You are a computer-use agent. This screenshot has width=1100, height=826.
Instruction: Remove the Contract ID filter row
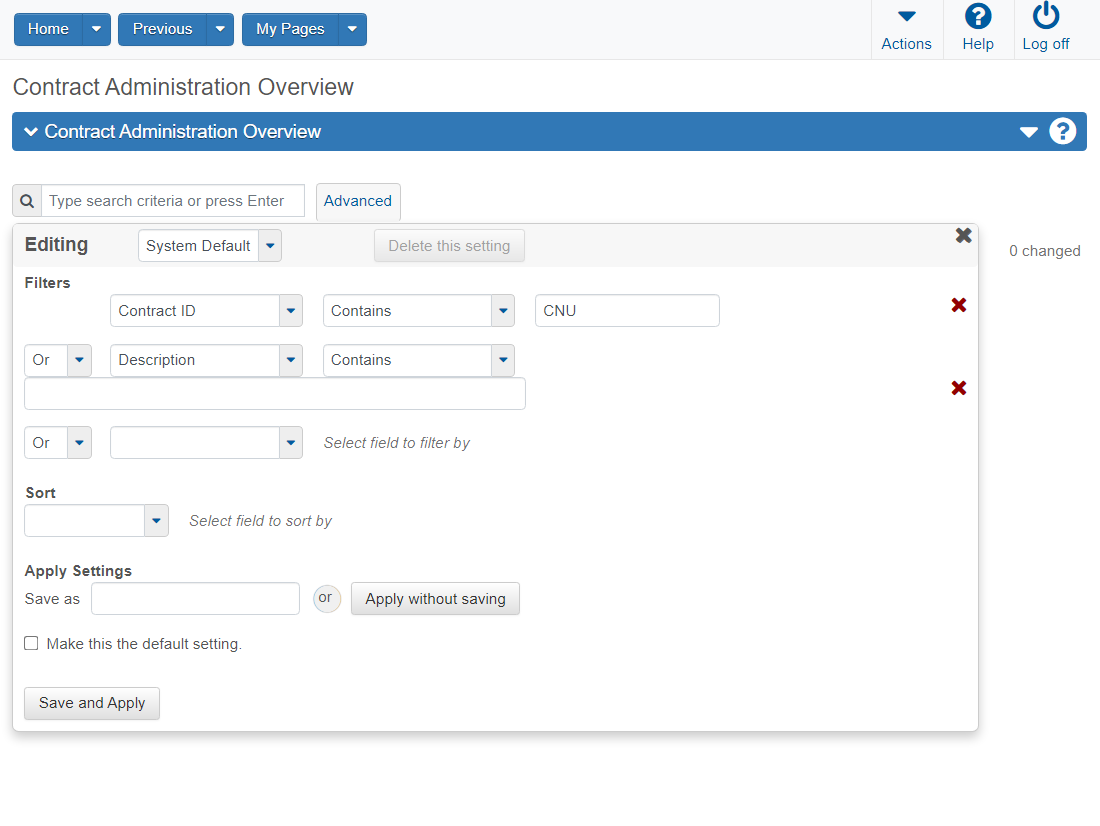click(958, 305)
